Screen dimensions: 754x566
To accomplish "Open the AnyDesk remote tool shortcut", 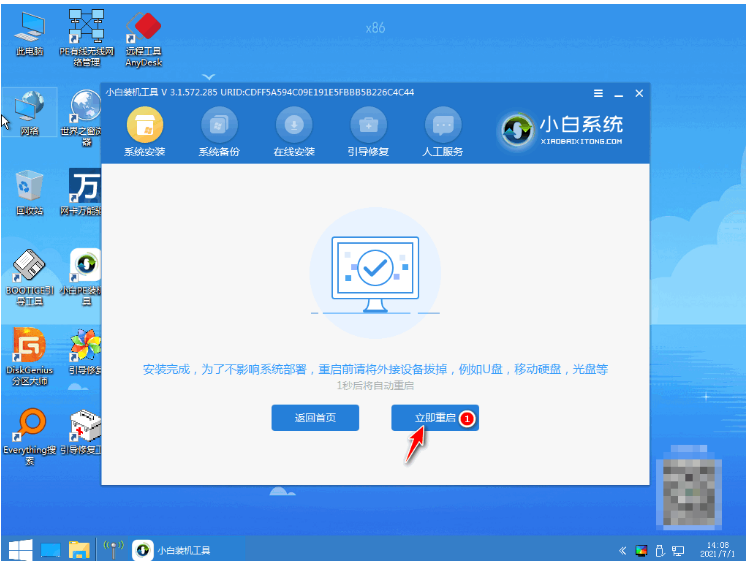I will tap(147, 30).
